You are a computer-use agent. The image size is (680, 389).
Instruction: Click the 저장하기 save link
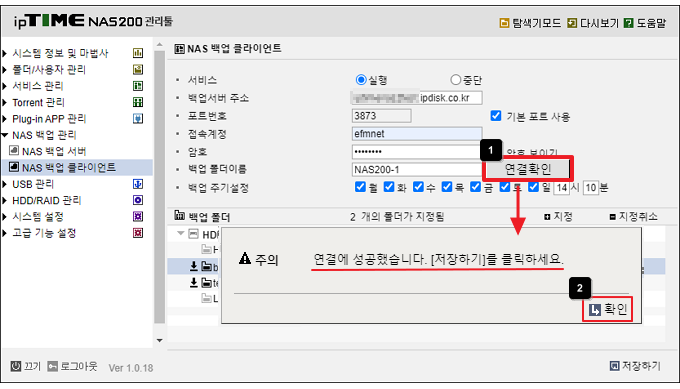[x=641, y=366]
